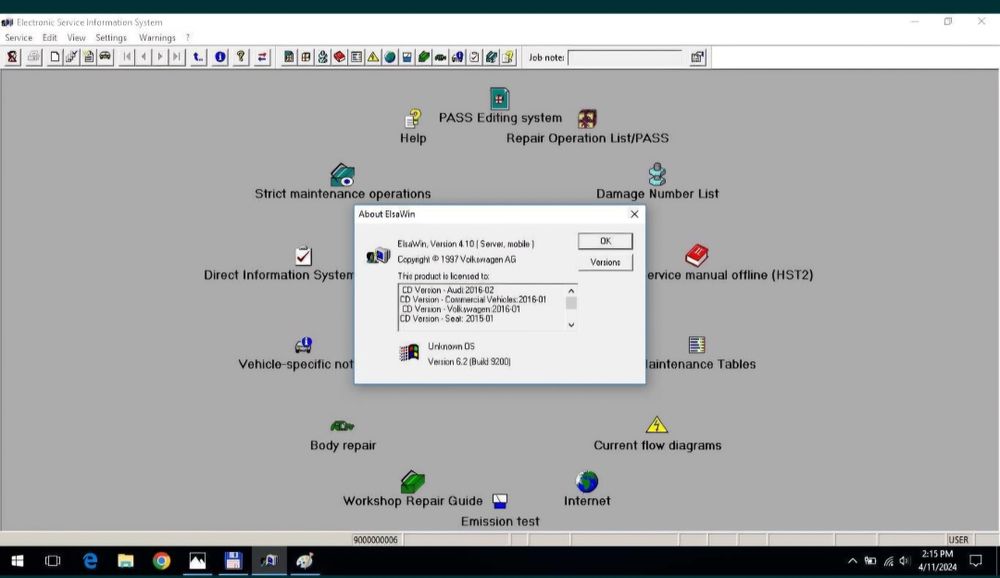Click the USER status bar entry
The image size is (1000, 578).
pyautogui.click(x=958, y=540)
